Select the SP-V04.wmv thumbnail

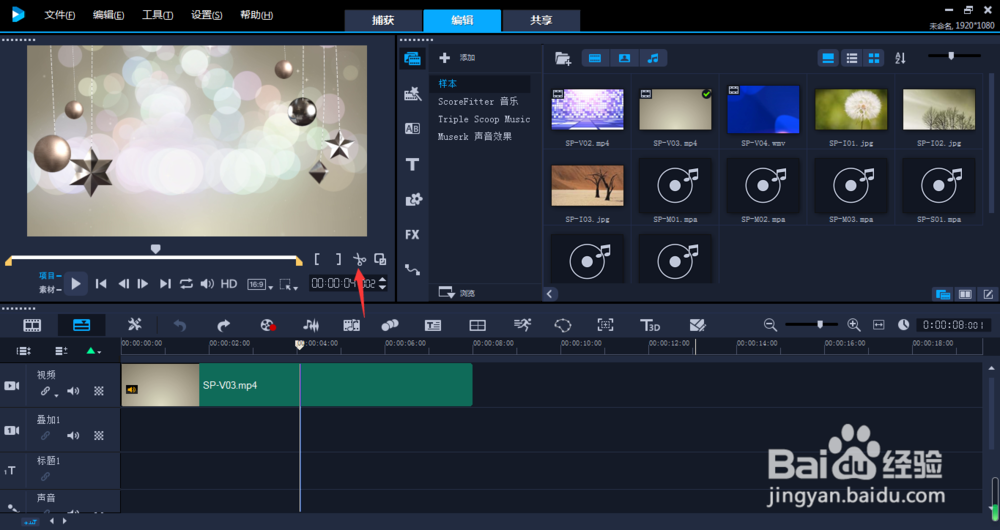point(763,108)
